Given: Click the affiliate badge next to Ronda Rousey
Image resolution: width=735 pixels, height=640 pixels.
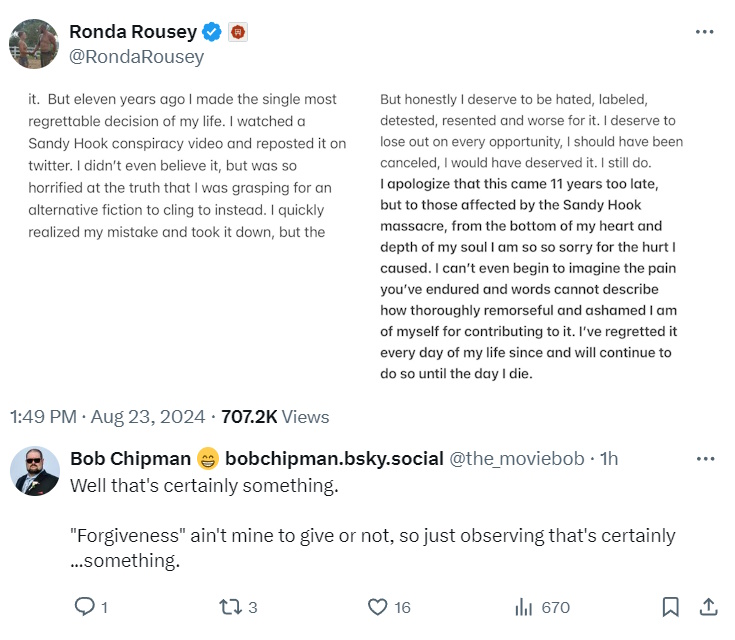Looking at the screenshot, I should [x=238, y=32].
